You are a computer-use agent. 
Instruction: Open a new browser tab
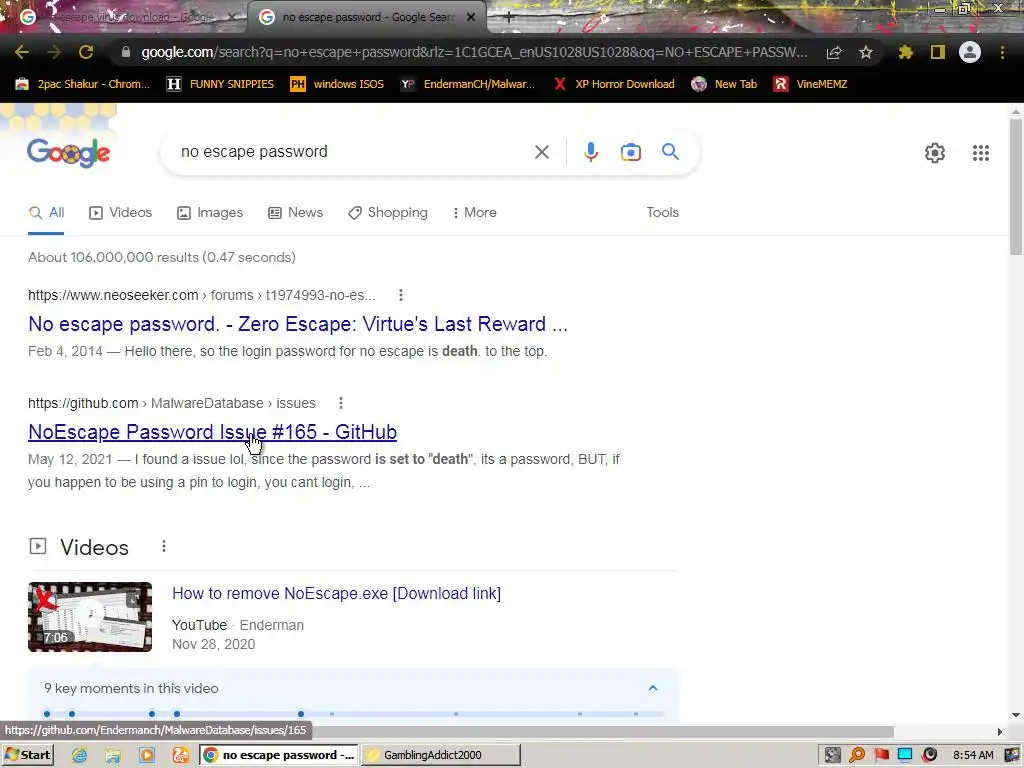pyautogui.click(x=509, y=18)
